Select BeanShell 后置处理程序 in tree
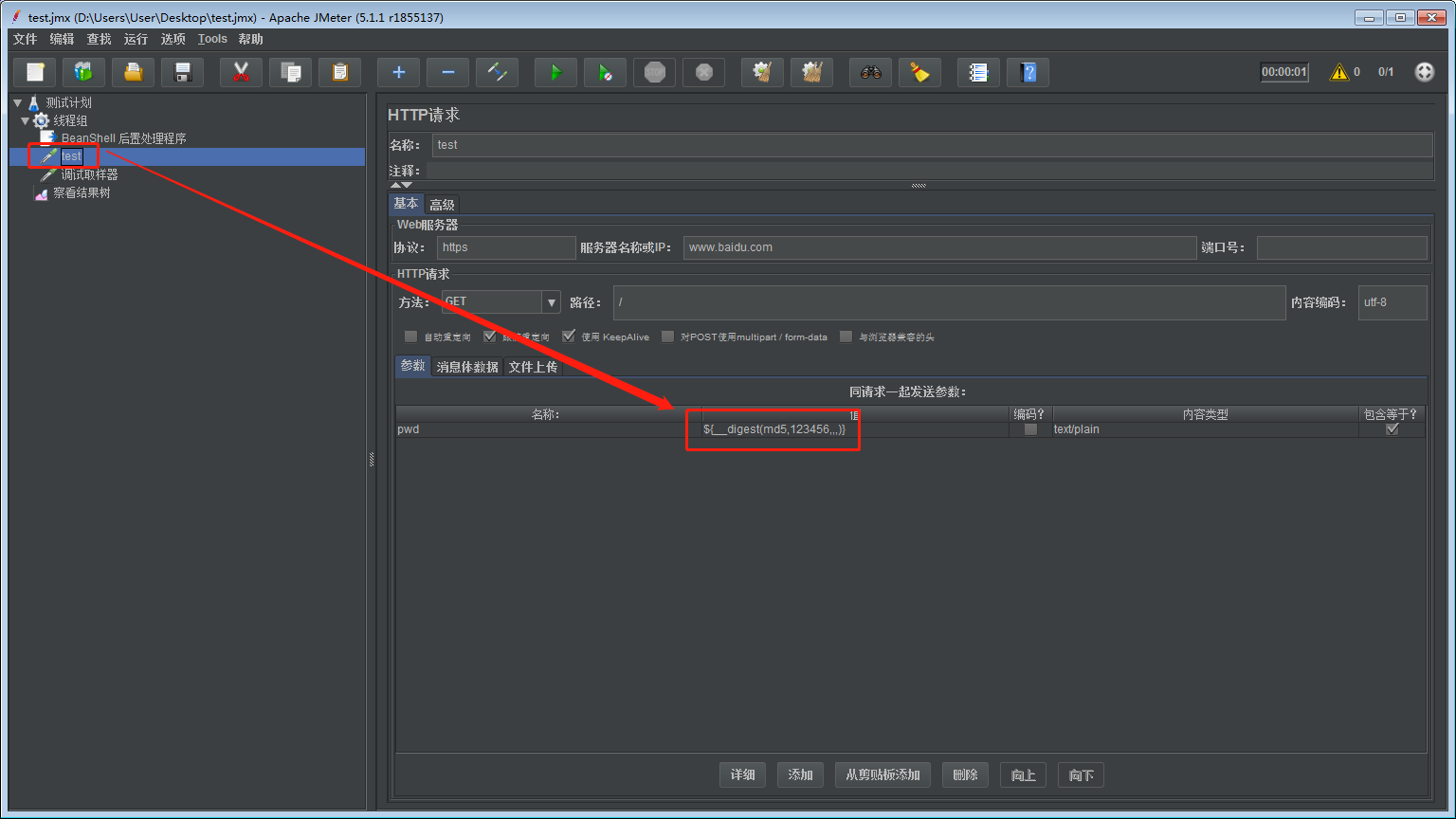Viewport: 1456px width, 819px height. [x=123, y=138]
